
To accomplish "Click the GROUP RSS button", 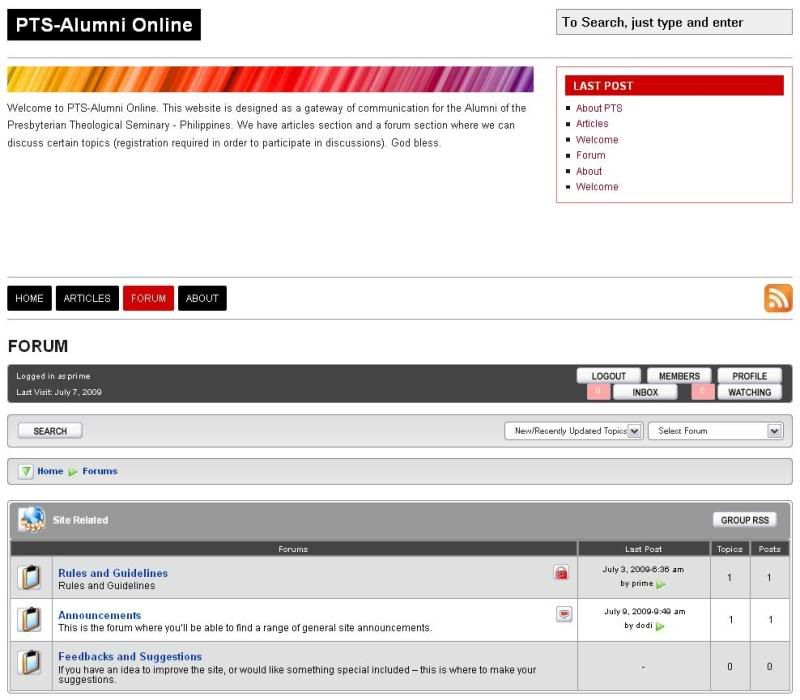I will click(745, 520).
